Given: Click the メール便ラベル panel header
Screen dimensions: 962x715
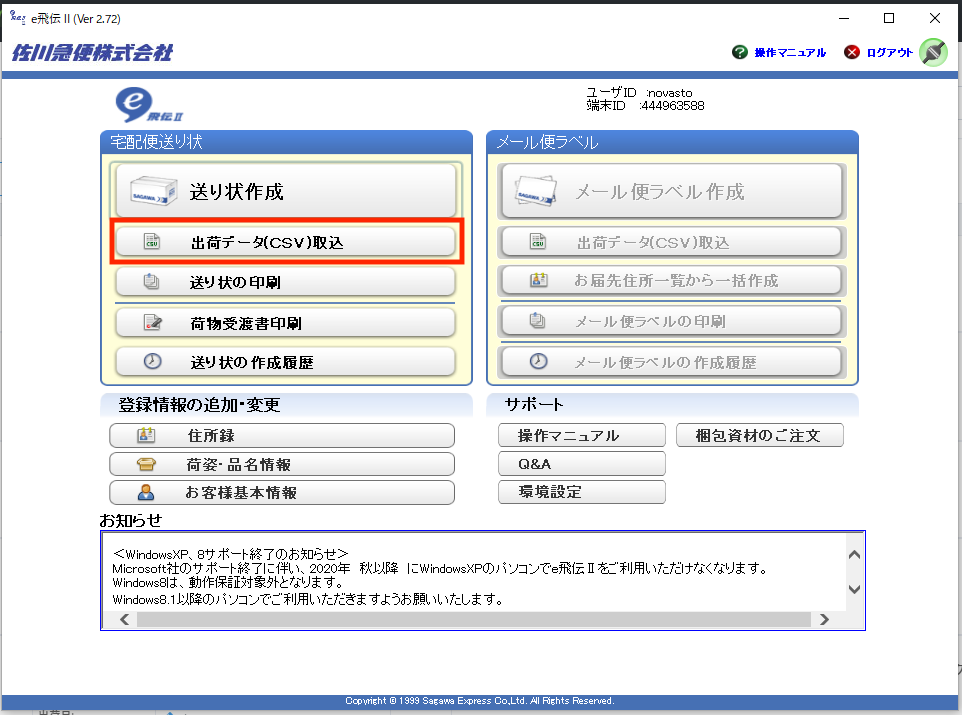Looking at the screenshot, I should pyautogui.click(x=672, y=142).
